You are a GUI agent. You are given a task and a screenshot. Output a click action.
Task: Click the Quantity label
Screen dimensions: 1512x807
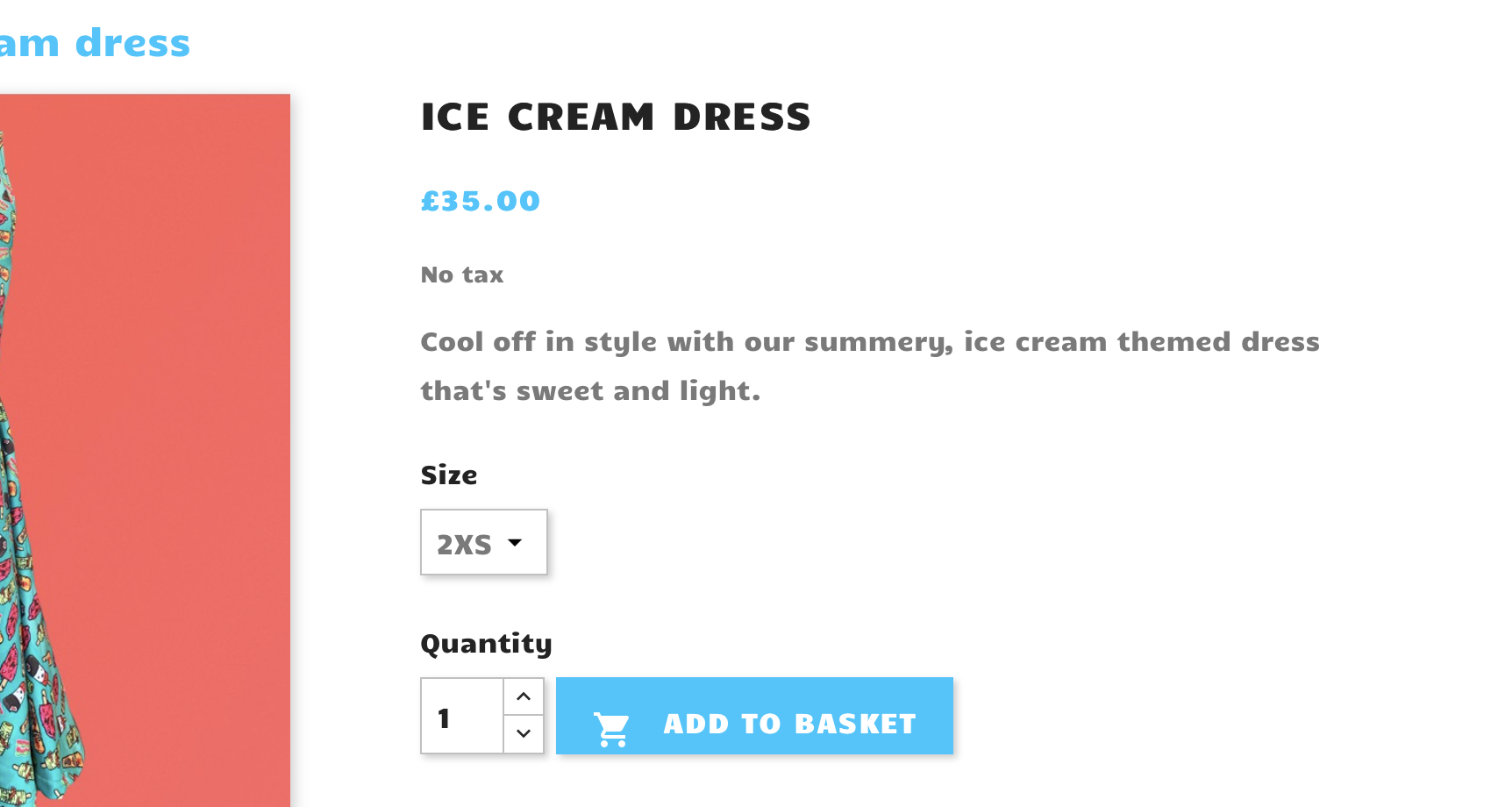click(x=486, y=643)
